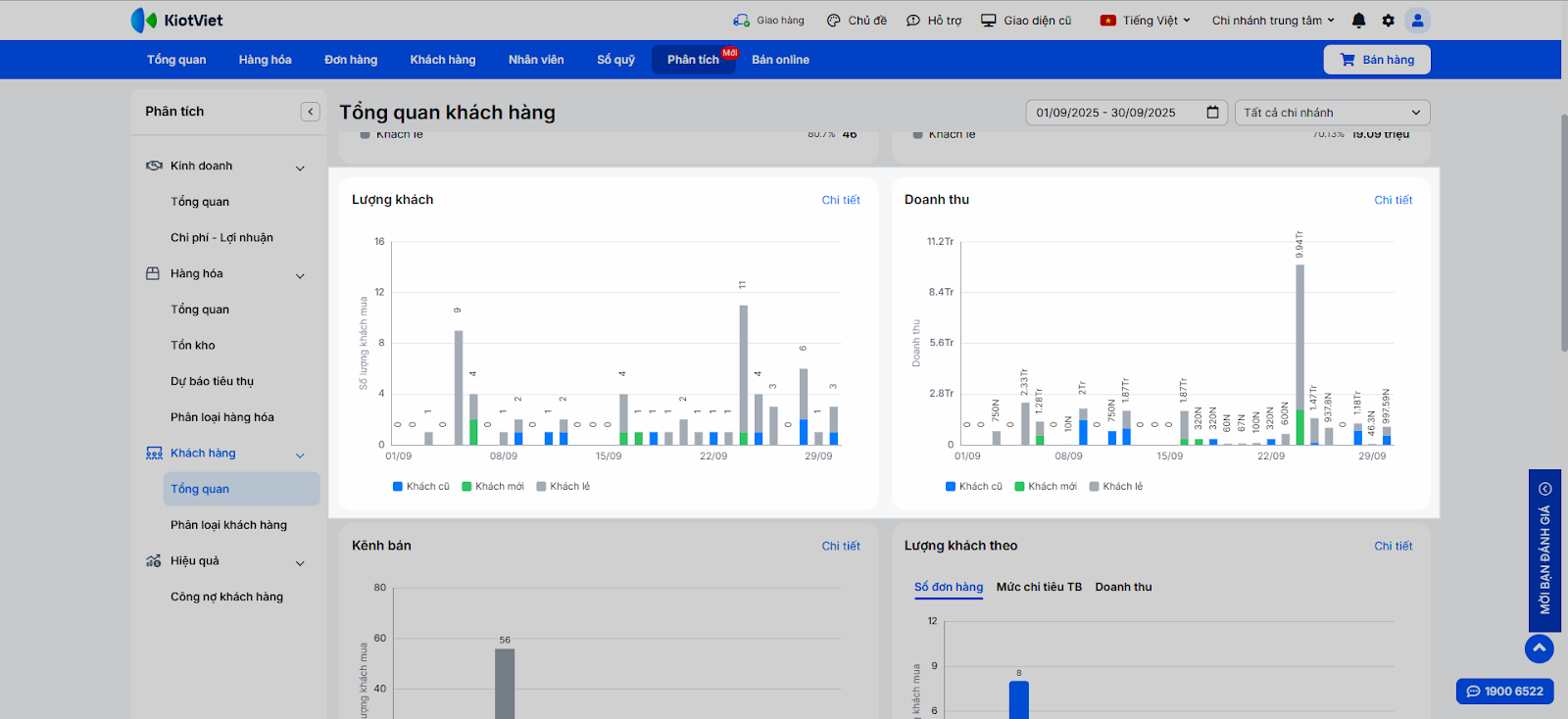Toggle Khách lẻ legend in Doanh thu chart

pyautogui.click(x=1116, y=486)
